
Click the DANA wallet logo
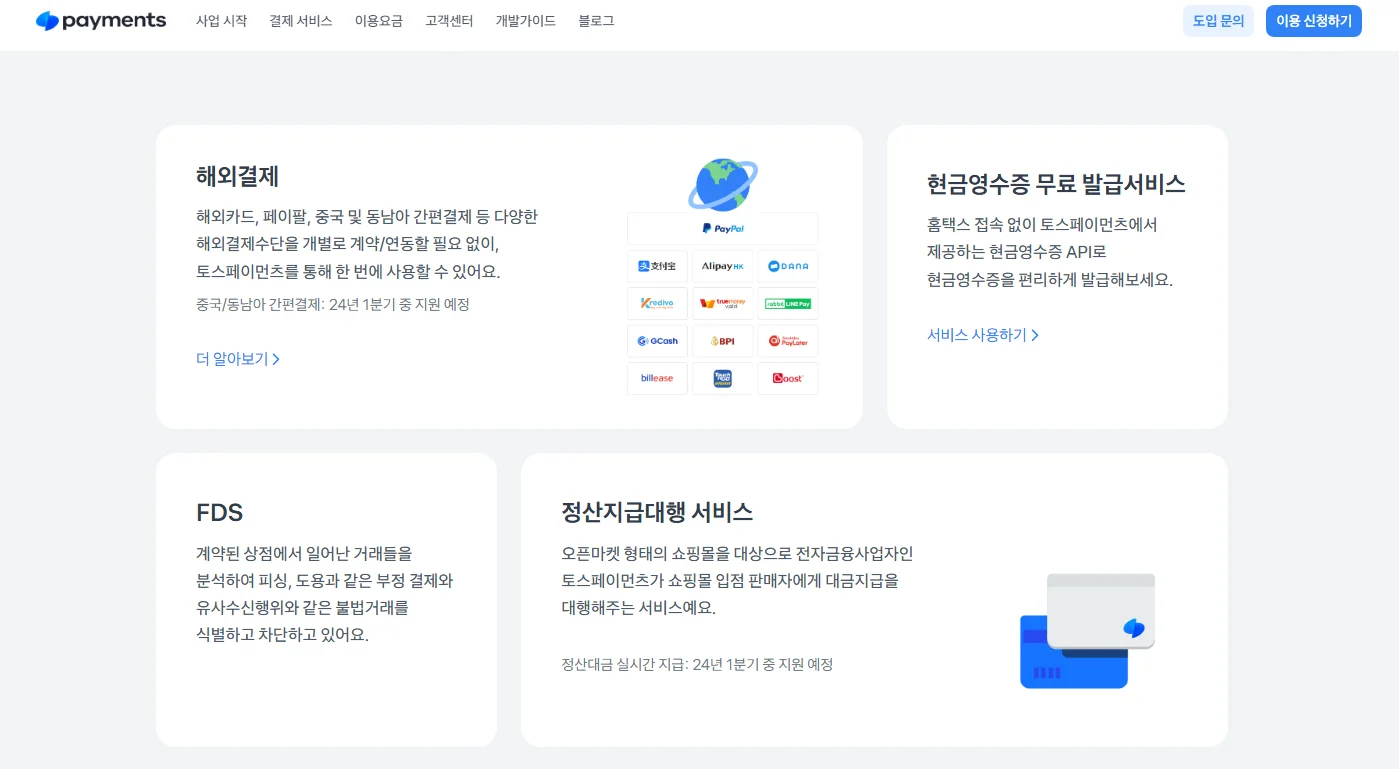[787, 265]
